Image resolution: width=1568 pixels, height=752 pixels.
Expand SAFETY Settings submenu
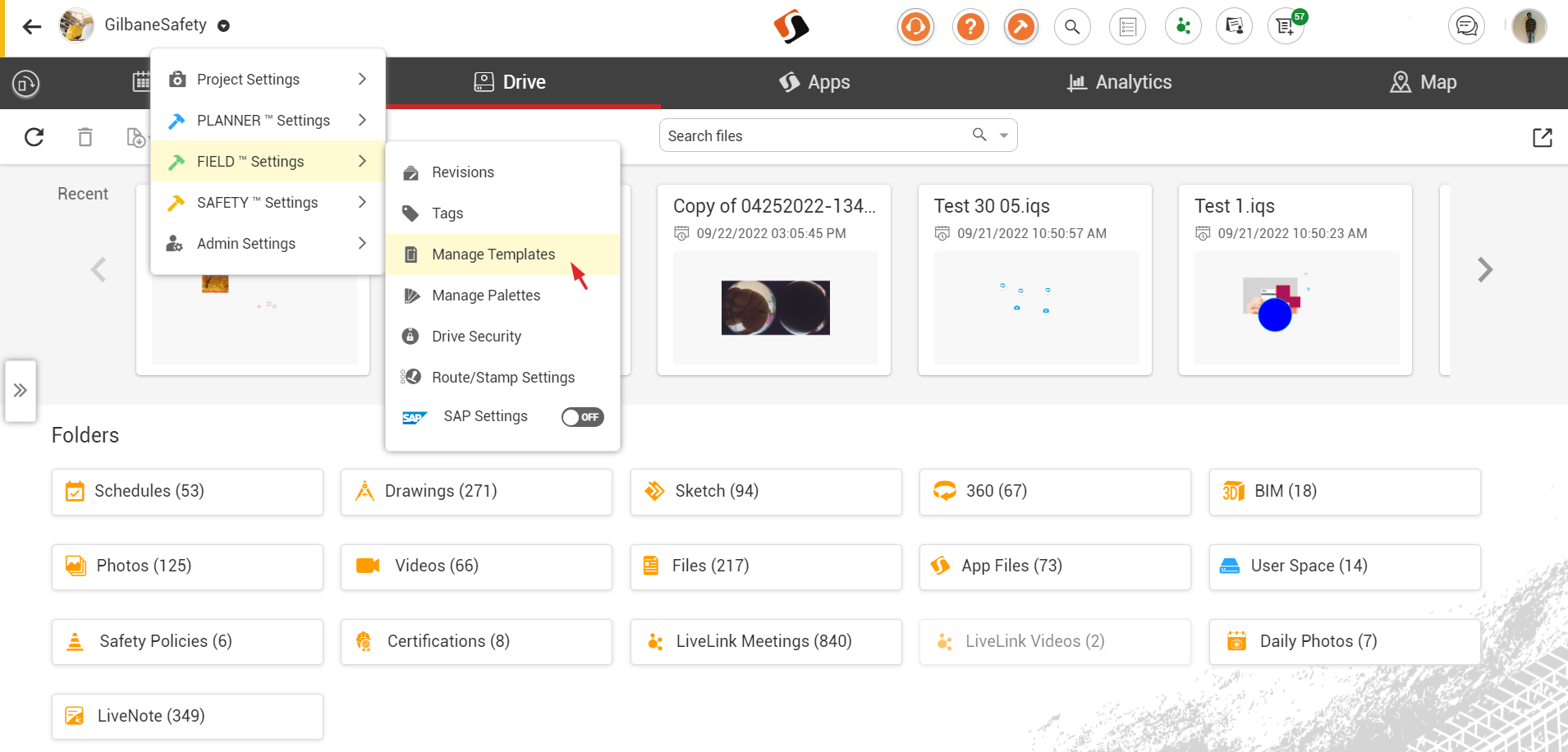tap(268, 202)
